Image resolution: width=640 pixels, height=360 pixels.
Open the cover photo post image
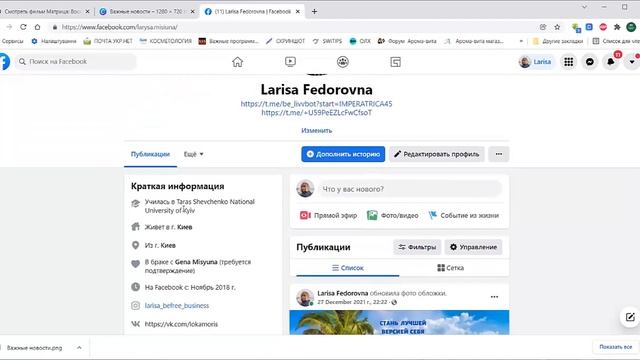pos(399,322)
